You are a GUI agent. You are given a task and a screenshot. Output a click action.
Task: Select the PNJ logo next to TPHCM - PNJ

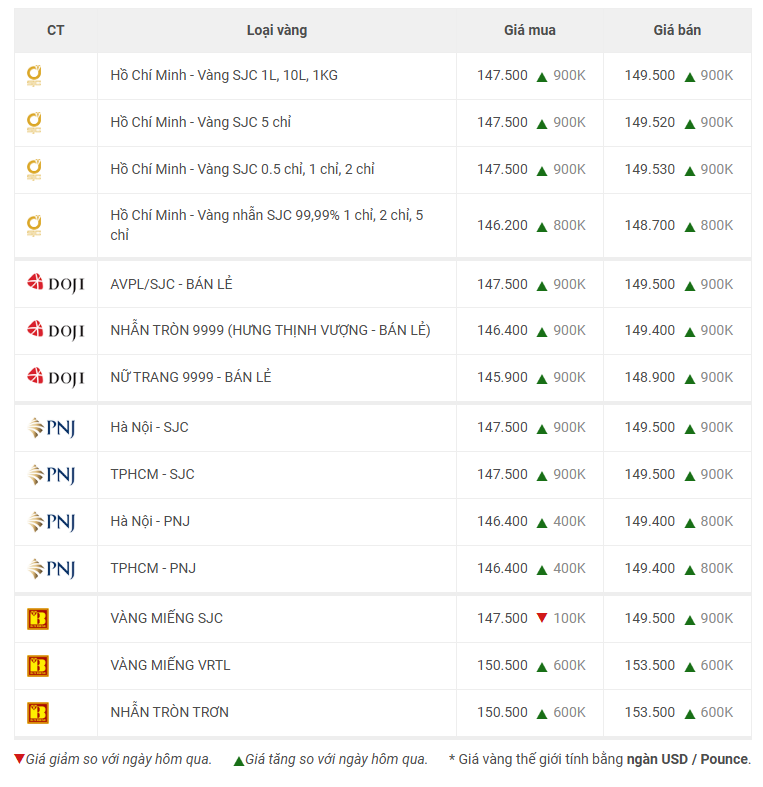tap(51, 569)
